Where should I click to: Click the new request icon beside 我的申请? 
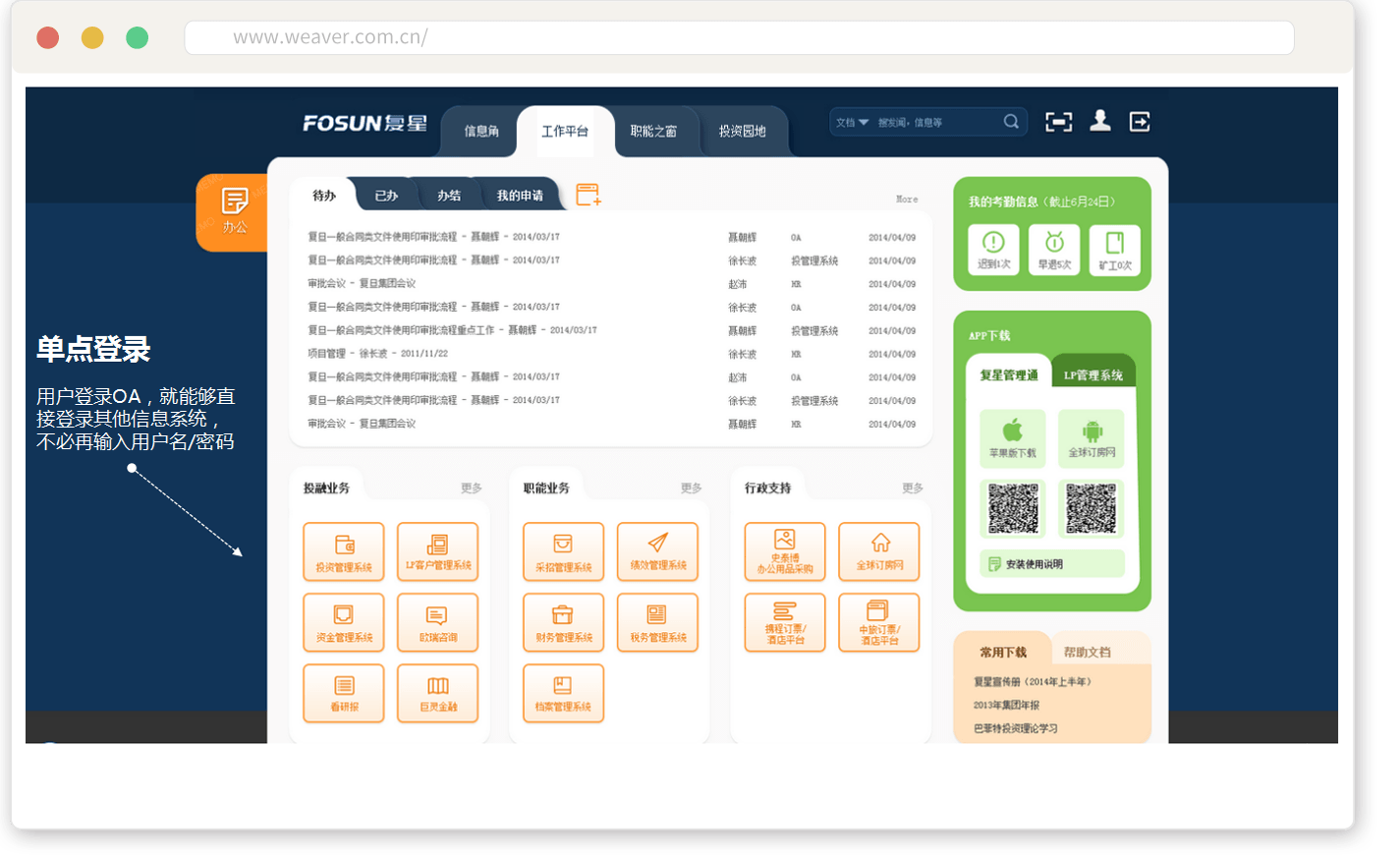[x=588, y=195]
